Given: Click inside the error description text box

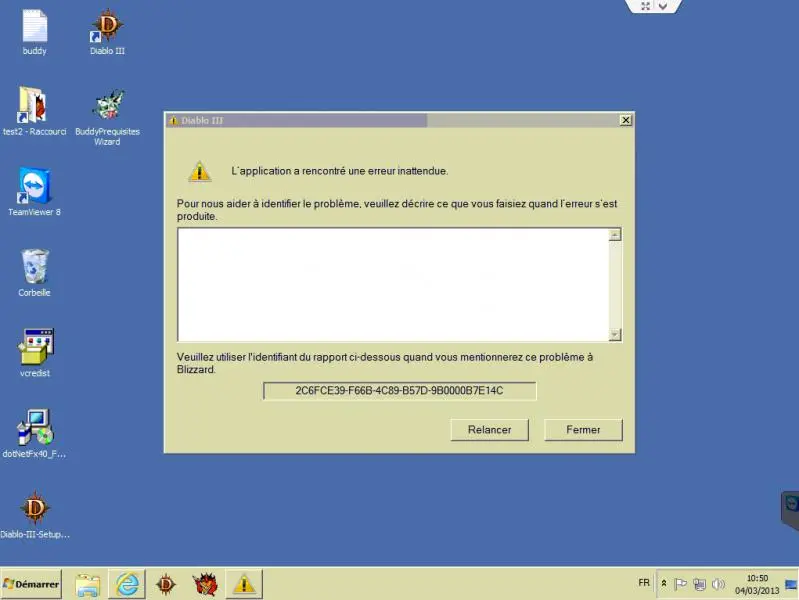Looking at the screenshot, I should coord(392,285).
